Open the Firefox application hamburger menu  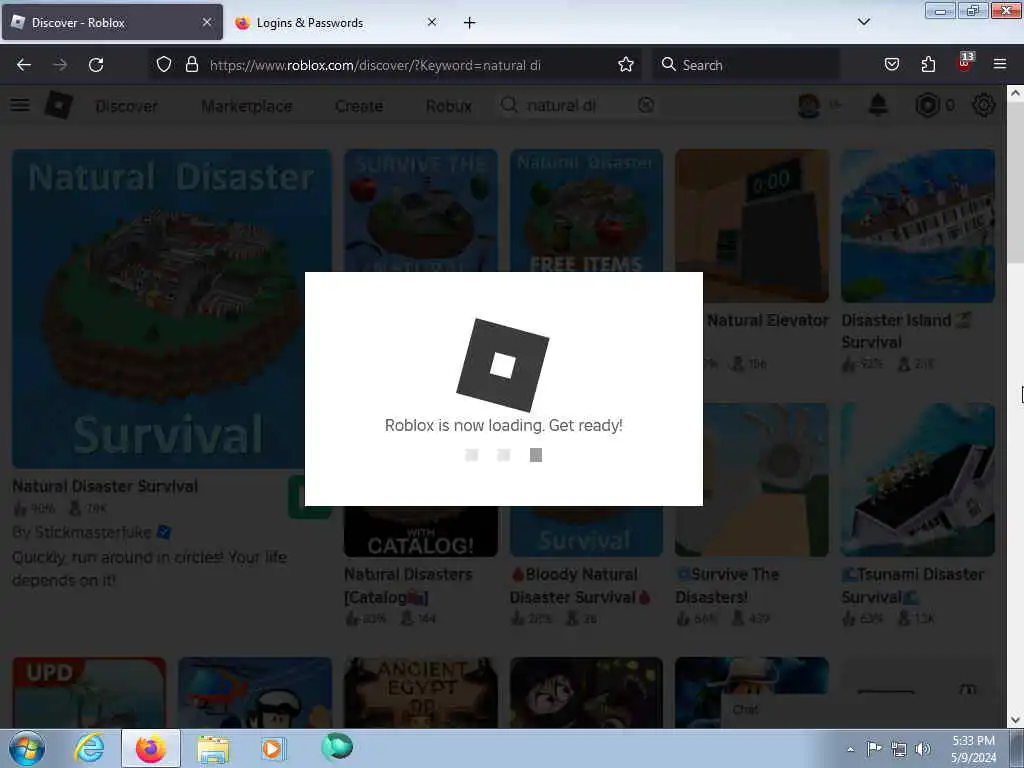click(x=1000, y=64)
